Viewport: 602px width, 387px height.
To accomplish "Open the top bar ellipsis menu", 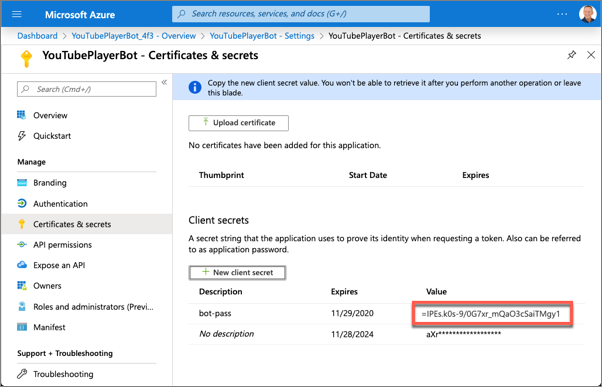I will pos(562,14).
